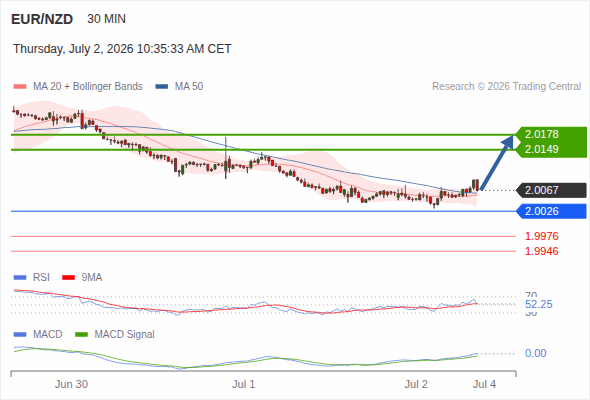Click the 30 MIN timeframe label
590x400 pixels.
tap(106, 19)
